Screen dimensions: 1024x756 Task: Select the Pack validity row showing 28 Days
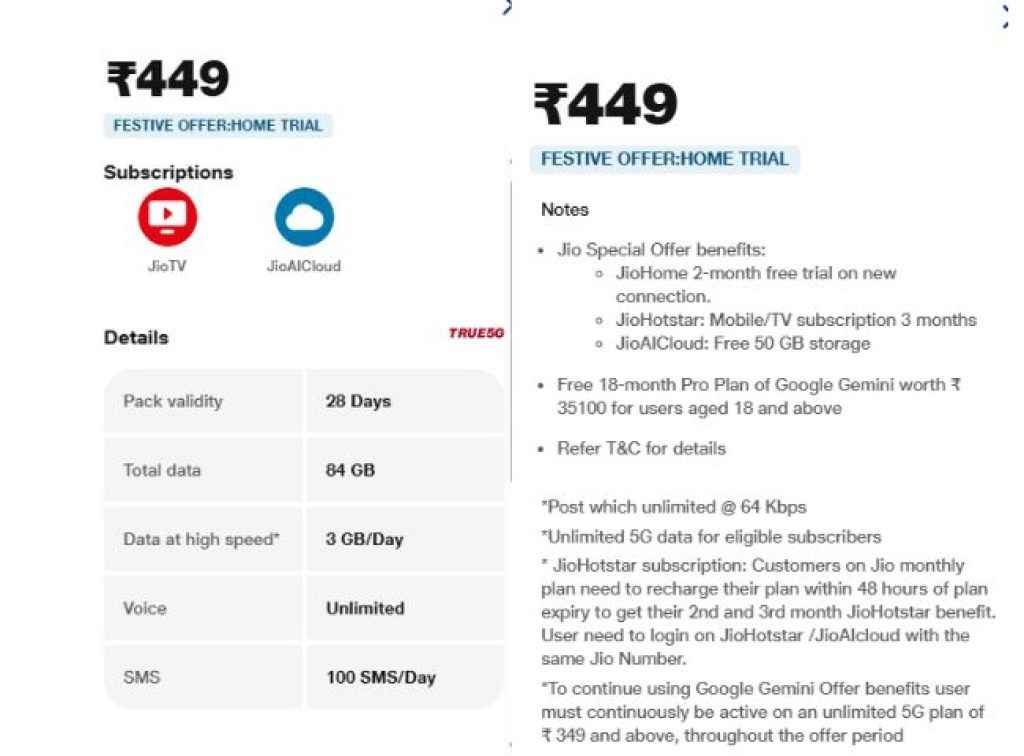pos(300,401)
